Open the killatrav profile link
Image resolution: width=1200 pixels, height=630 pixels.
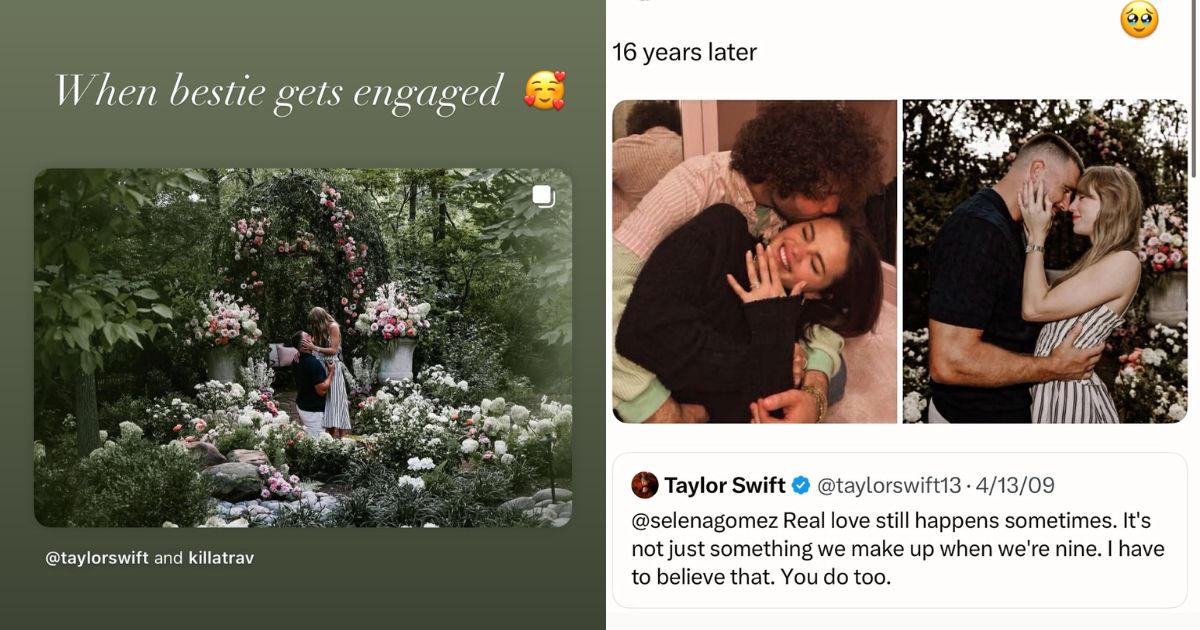222,557
